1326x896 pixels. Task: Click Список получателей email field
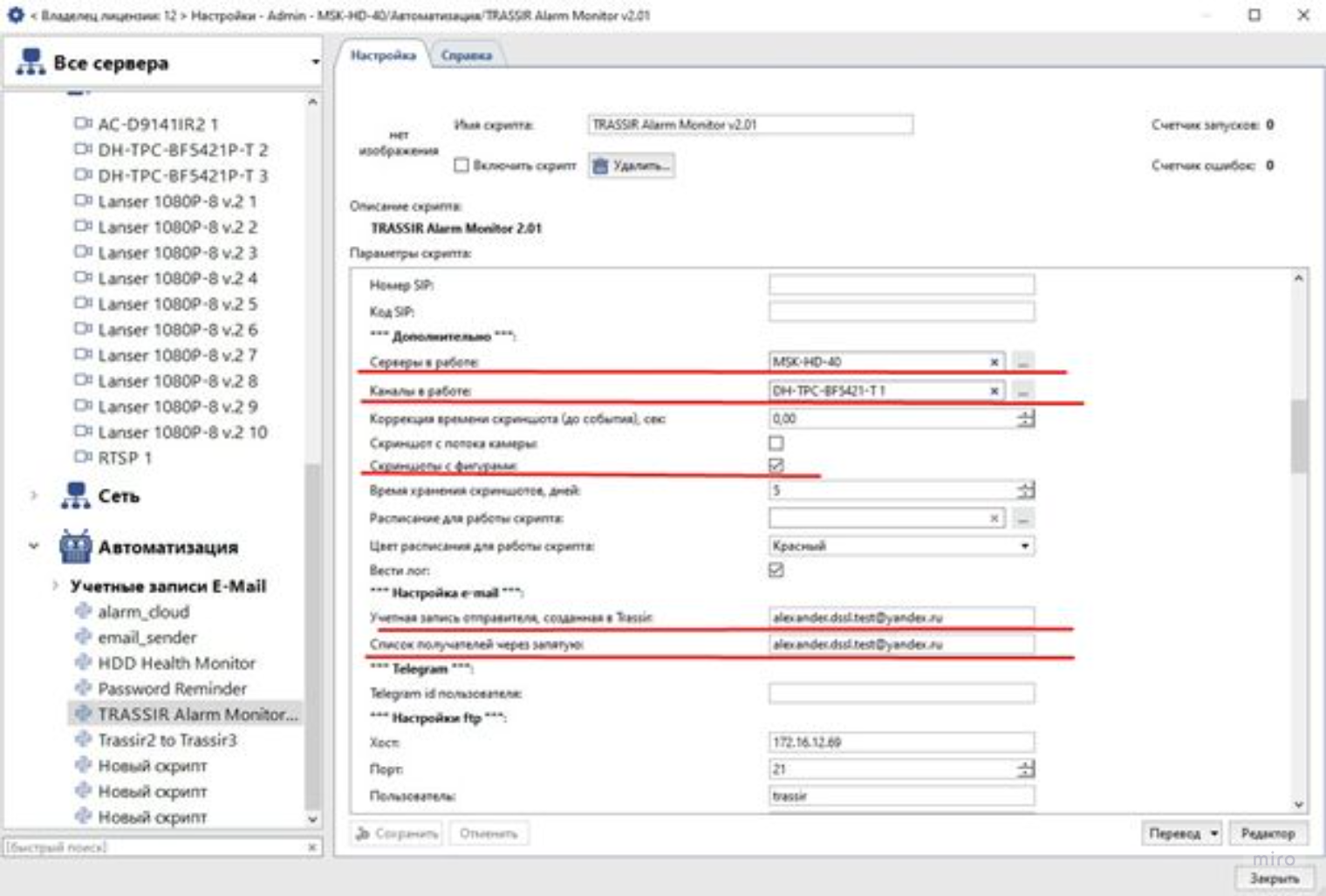click(x=901, y=644)
